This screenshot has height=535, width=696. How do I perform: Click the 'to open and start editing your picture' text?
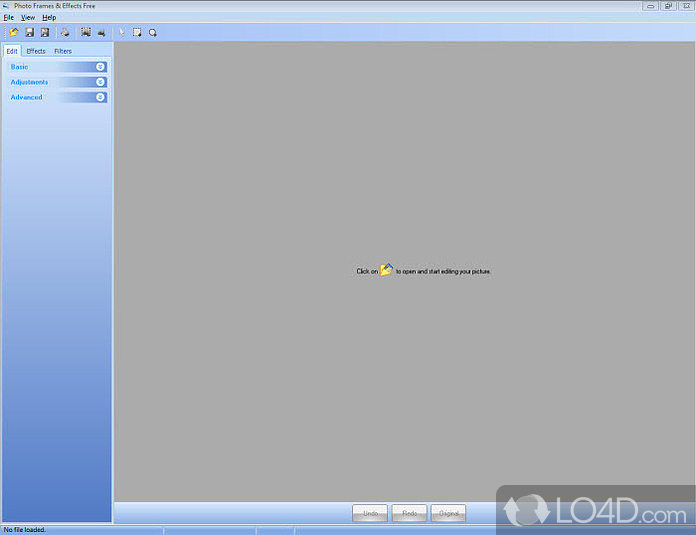[x=443, y=271]
